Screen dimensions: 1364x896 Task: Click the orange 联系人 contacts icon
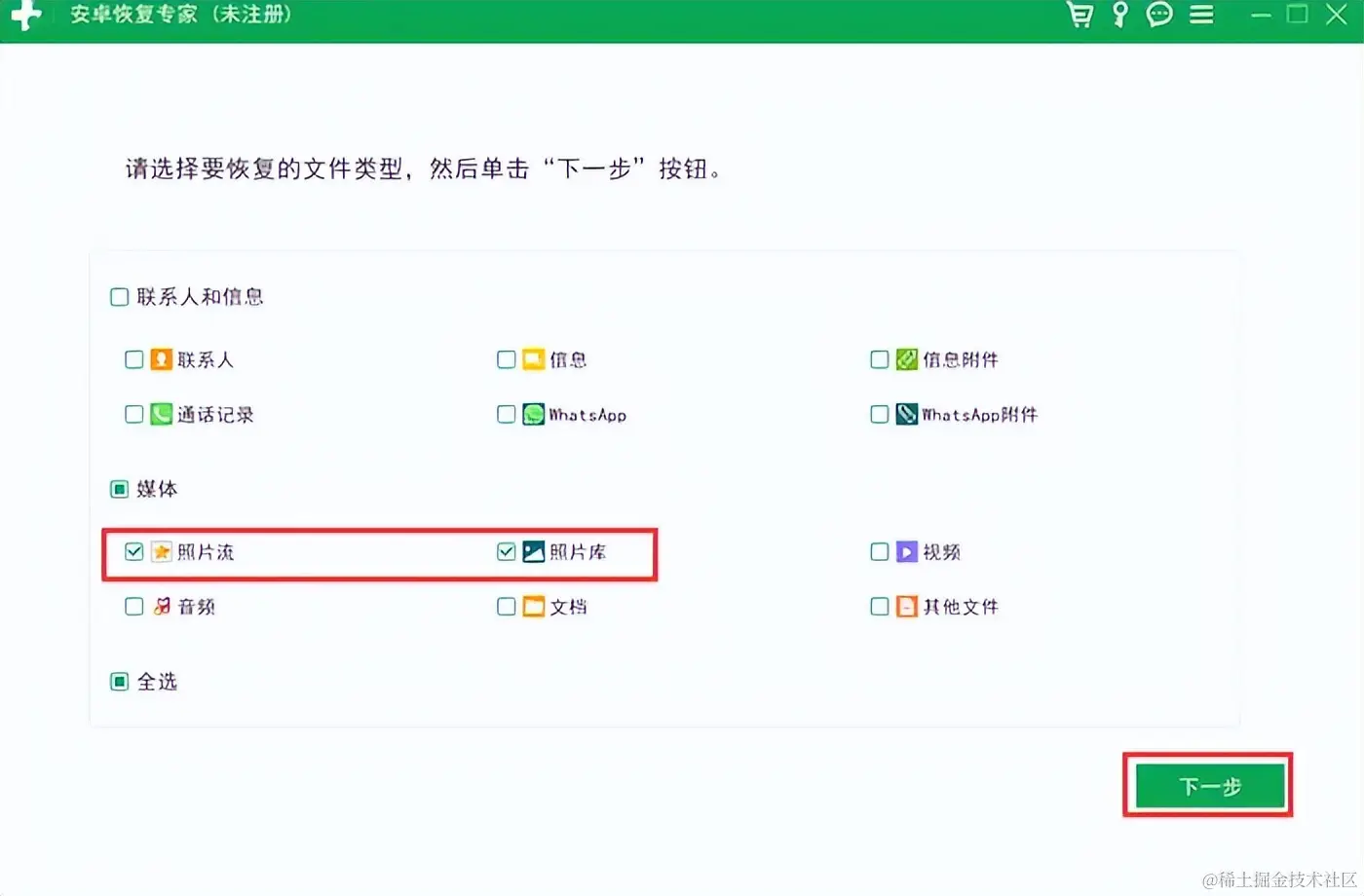161,359
